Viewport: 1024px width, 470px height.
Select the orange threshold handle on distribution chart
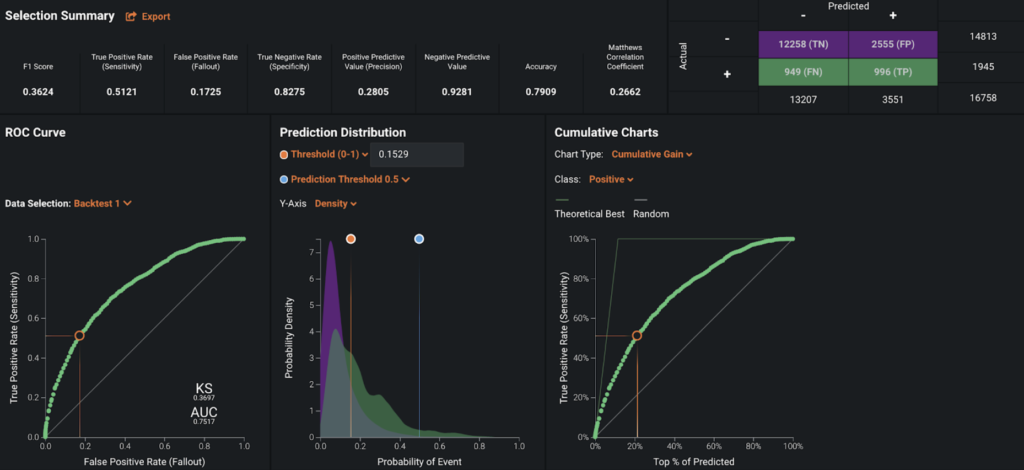tap(351, 239)
